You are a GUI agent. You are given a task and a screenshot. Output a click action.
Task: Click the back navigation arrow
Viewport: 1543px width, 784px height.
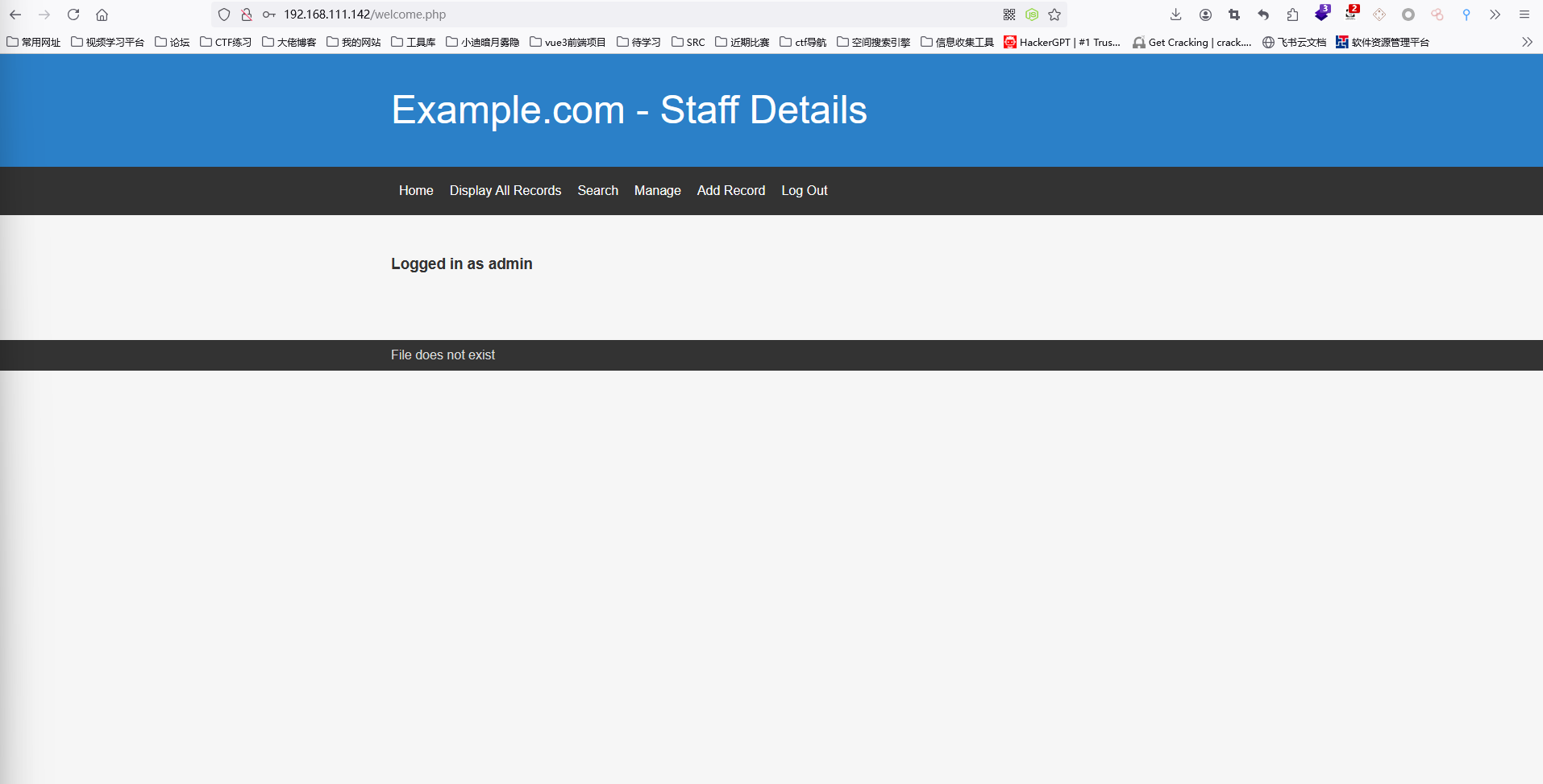click(x=15, y=15)
